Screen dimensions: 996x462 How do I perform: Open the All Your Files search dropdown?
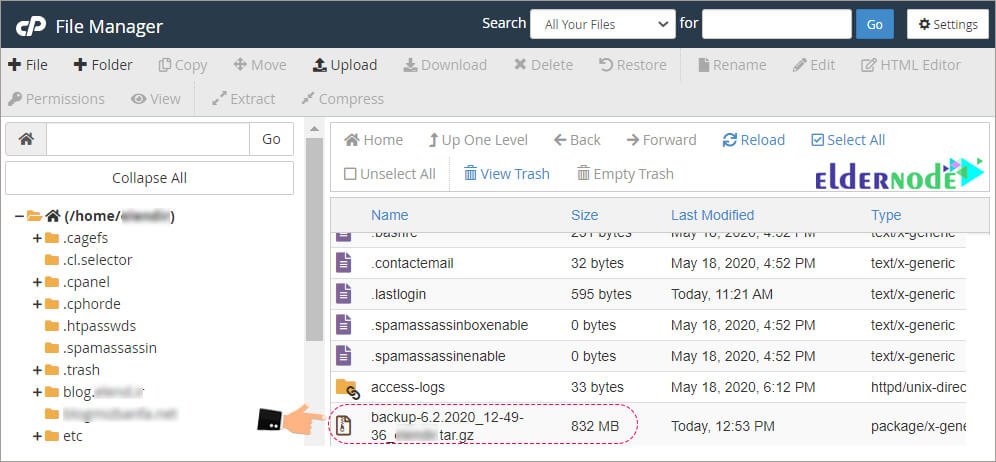602,24
